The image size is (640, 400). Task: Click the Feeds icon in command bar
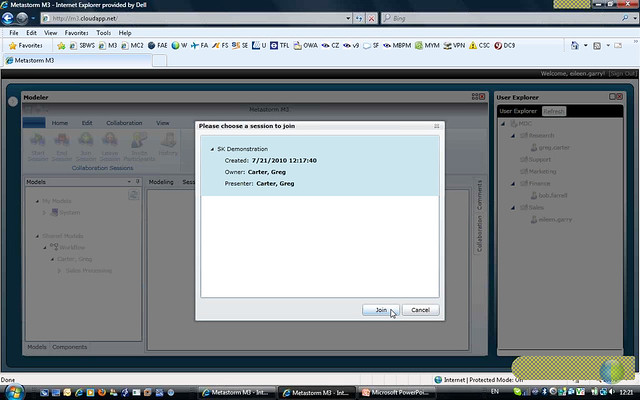(x=597, y=45)
